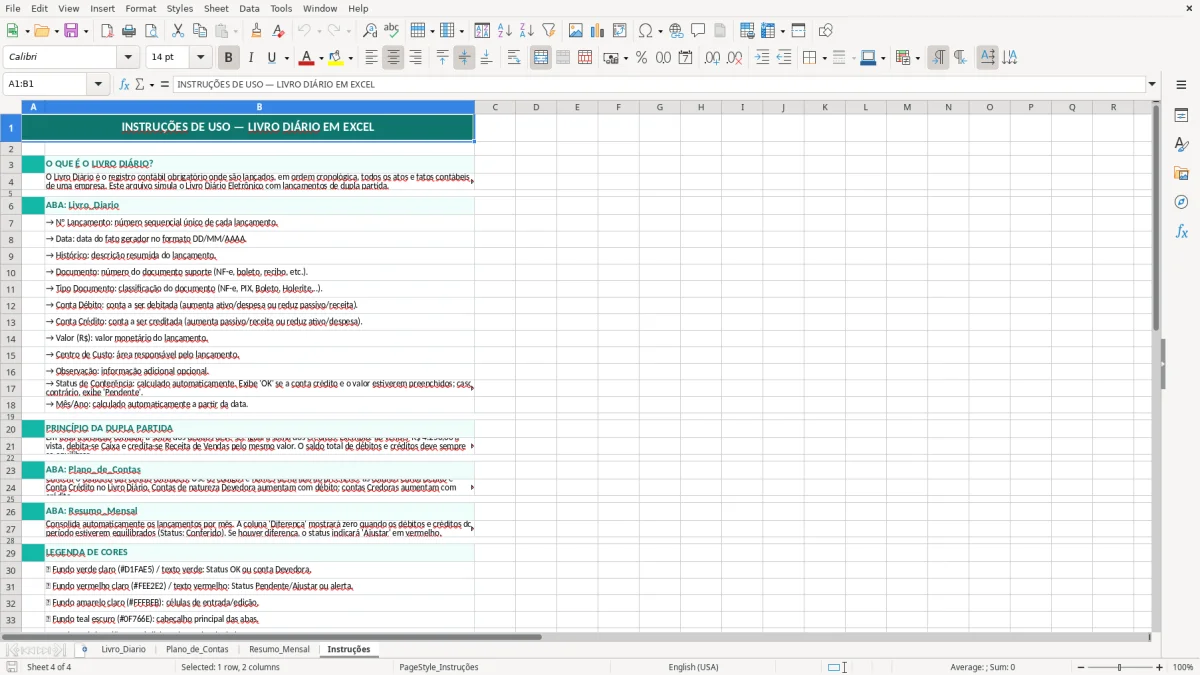This screenshot has width=1200, height=675.
Task: Open the font size 14 pt dropdown
Action: click(200, 58)
